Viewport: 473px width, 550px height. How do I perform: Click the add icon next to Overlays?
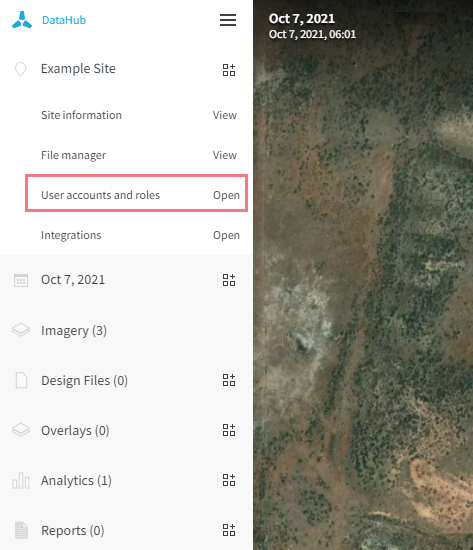229,430
